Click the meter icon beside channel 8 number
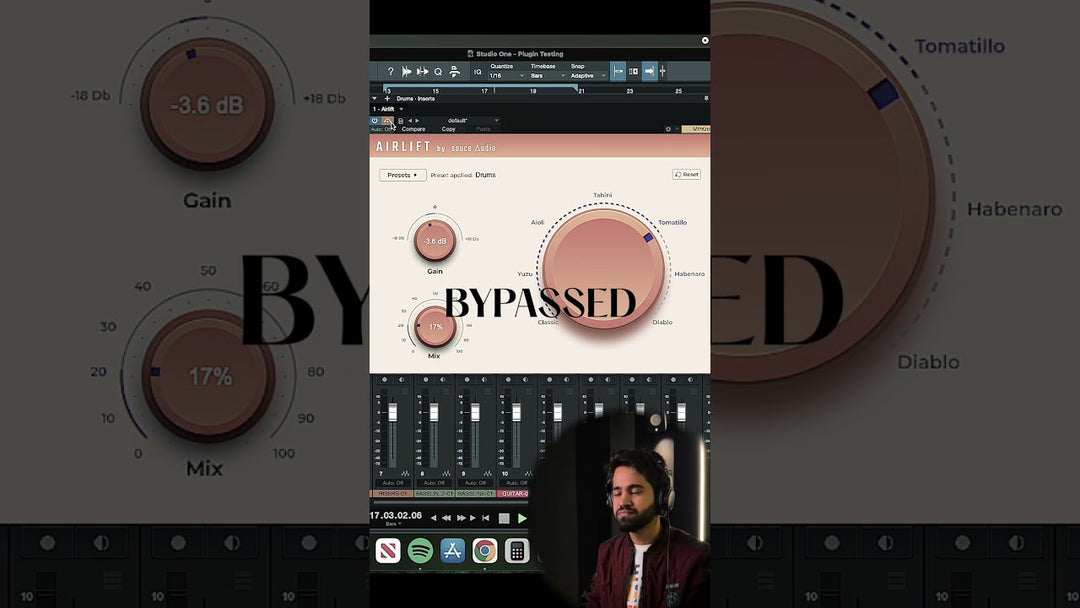The height and width of the screenshot is (608, 1080). pyautogui.click(x=446, y=473)
